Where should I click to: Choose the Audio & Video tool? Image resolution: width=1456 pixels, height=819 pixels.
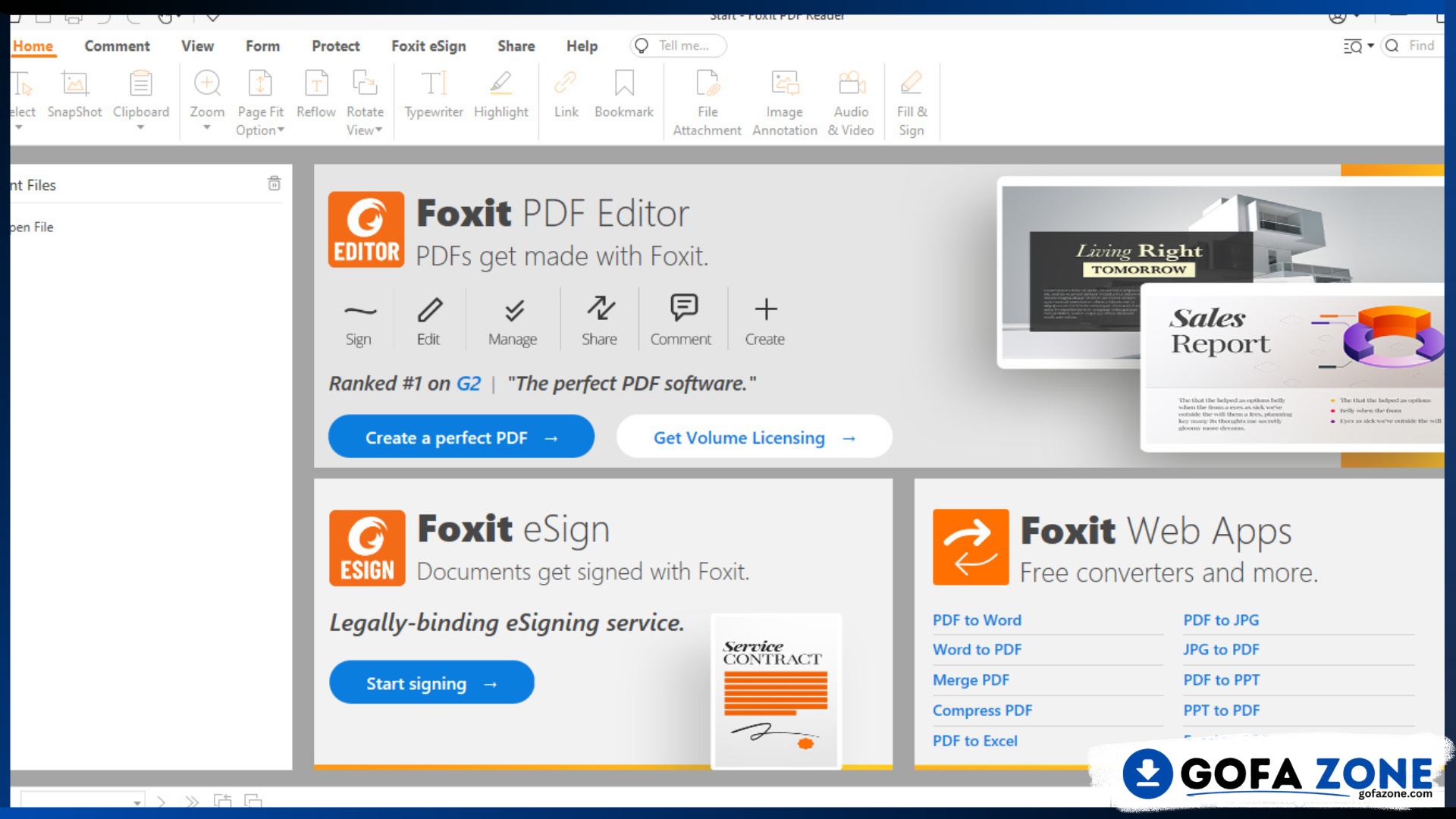[851, 102]
